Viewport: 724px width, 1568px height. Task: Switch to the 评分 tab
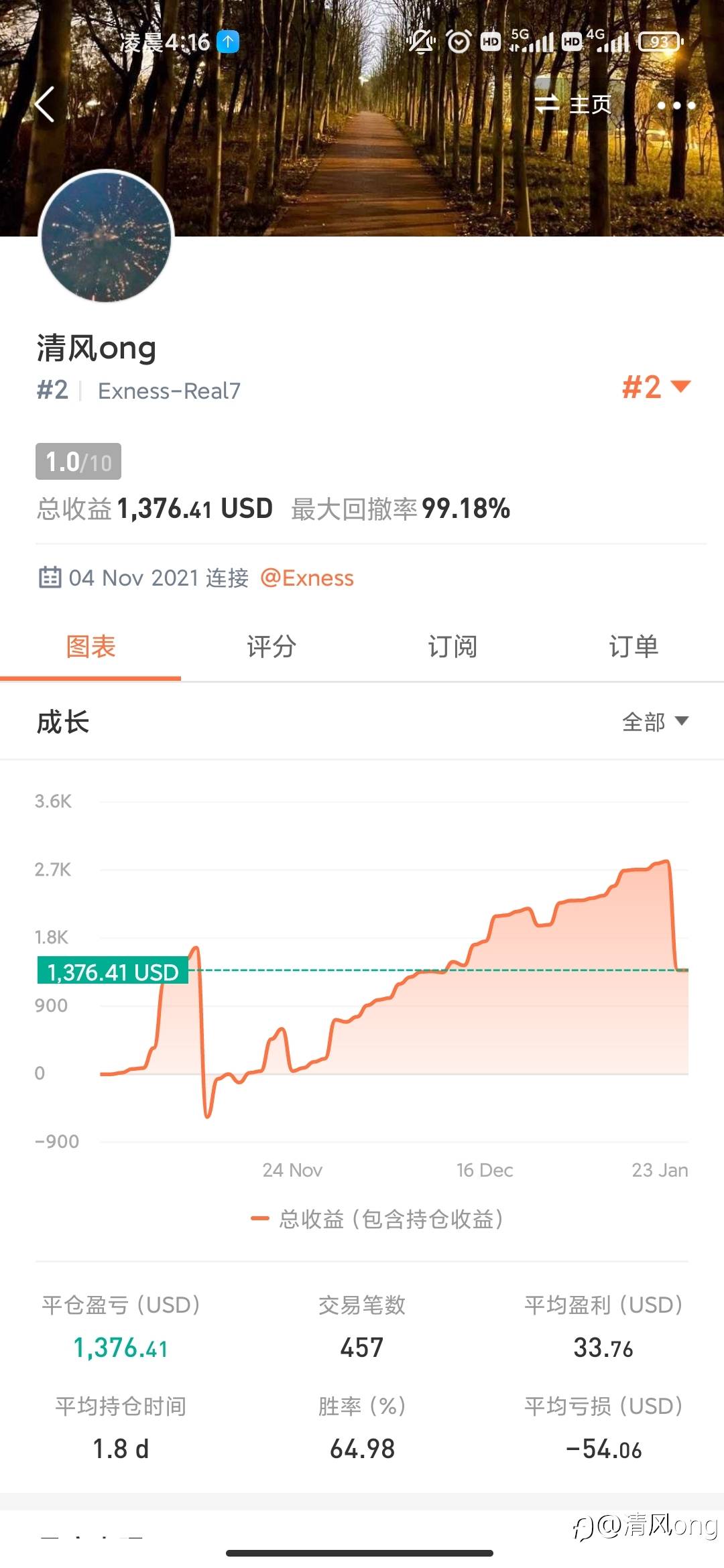coord(271,647)
